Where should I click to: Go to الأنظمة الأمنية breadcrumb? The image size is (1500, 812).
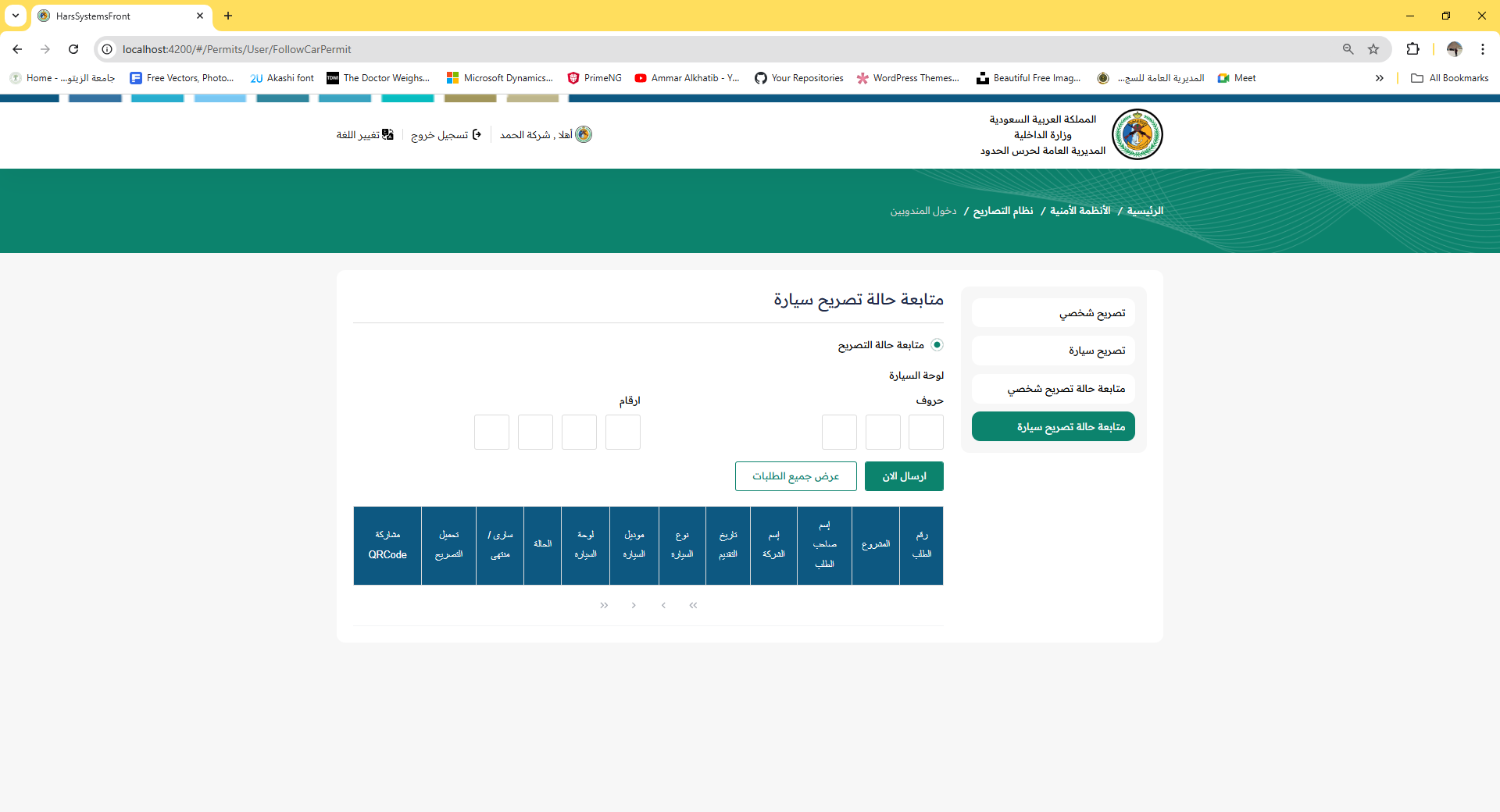[x=1080, y=211]
